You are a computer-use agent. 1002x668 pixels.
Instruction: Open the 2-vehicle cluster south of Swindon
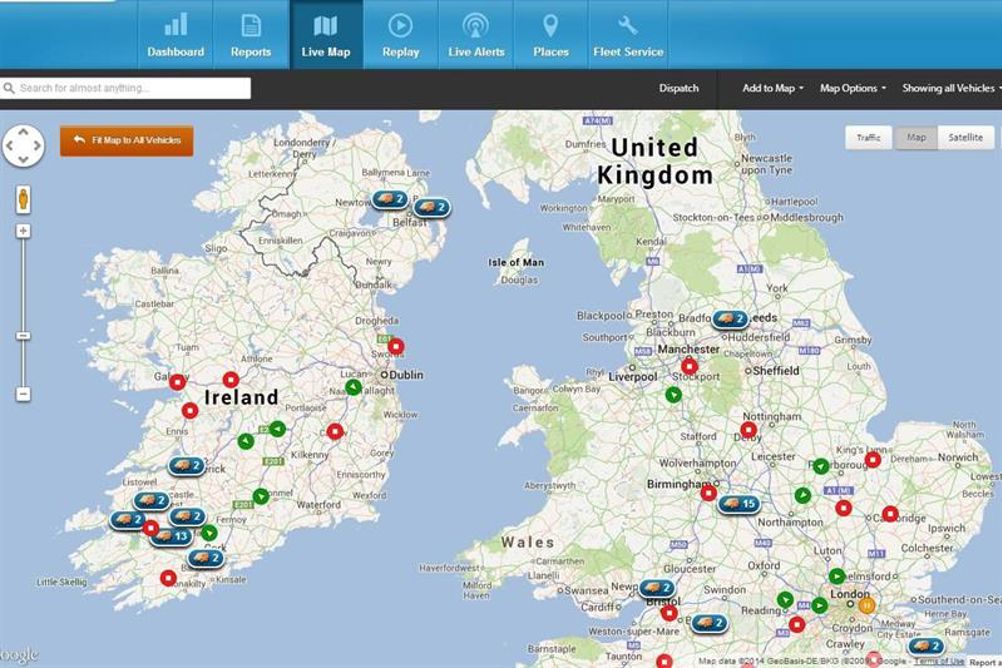(709, 622)
